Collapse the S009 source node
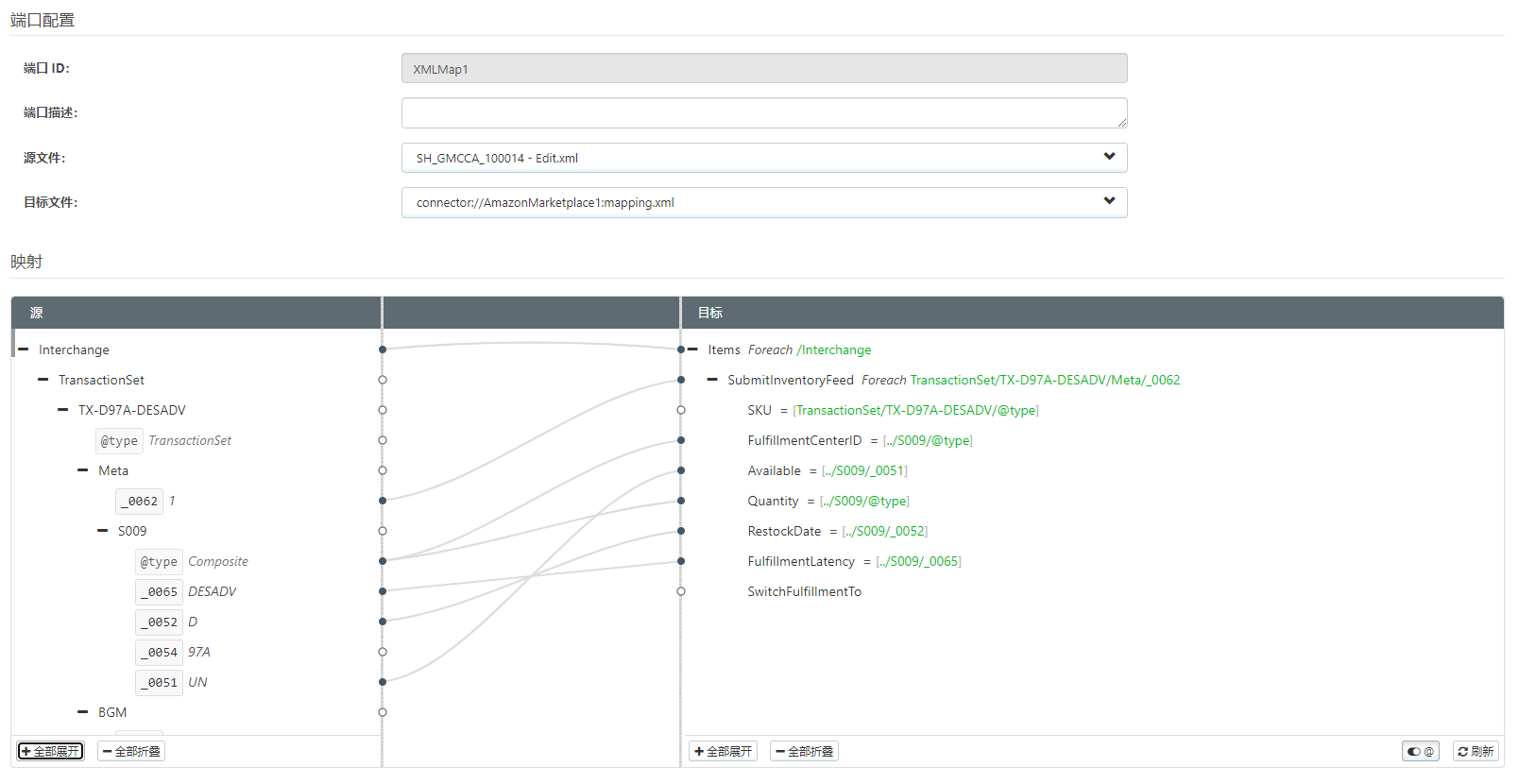The height and width of the screenshot is (784, 1519). point(103,531)
